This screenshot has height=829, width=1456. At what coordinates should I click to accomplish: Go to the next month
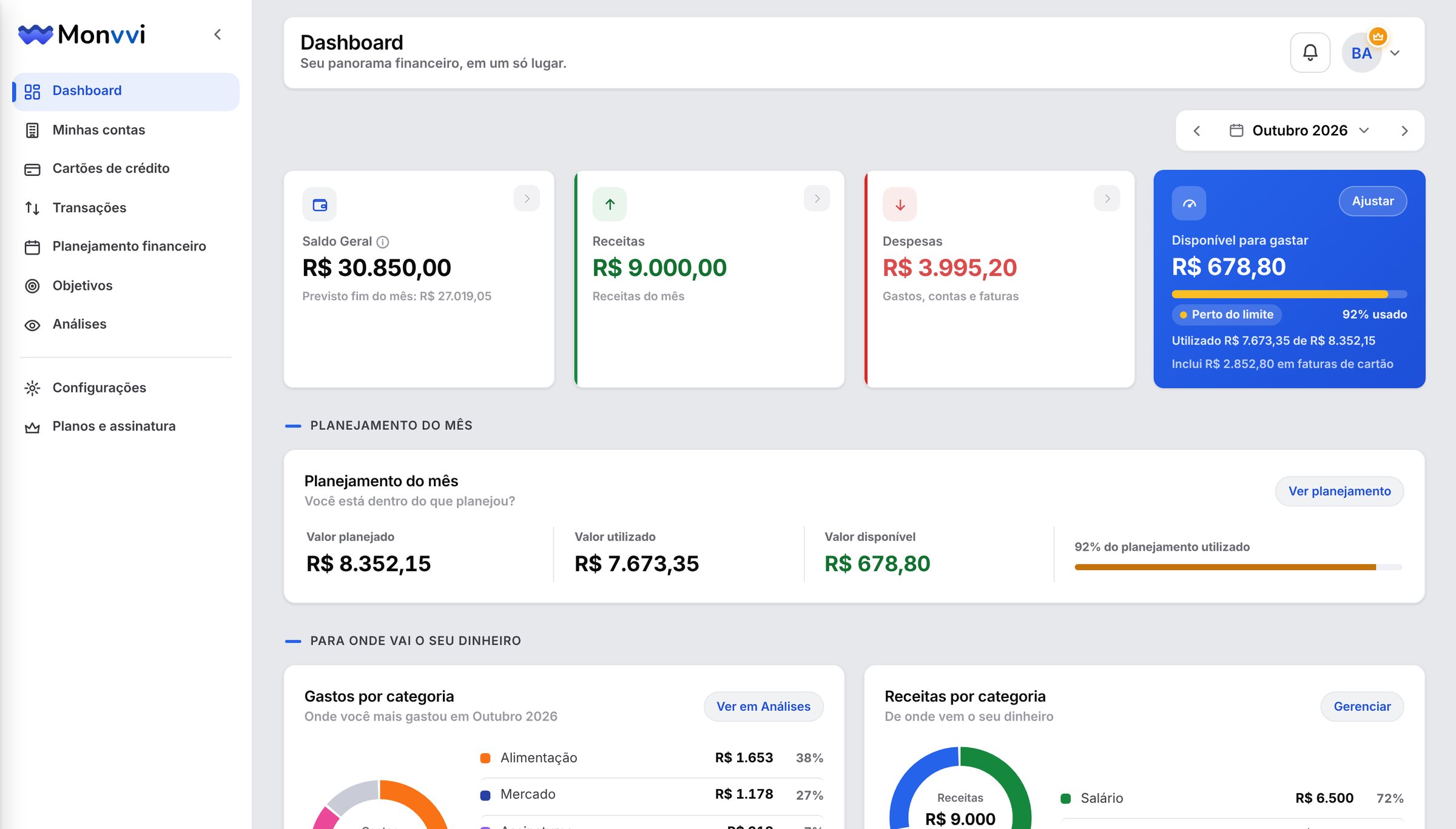1404,131
